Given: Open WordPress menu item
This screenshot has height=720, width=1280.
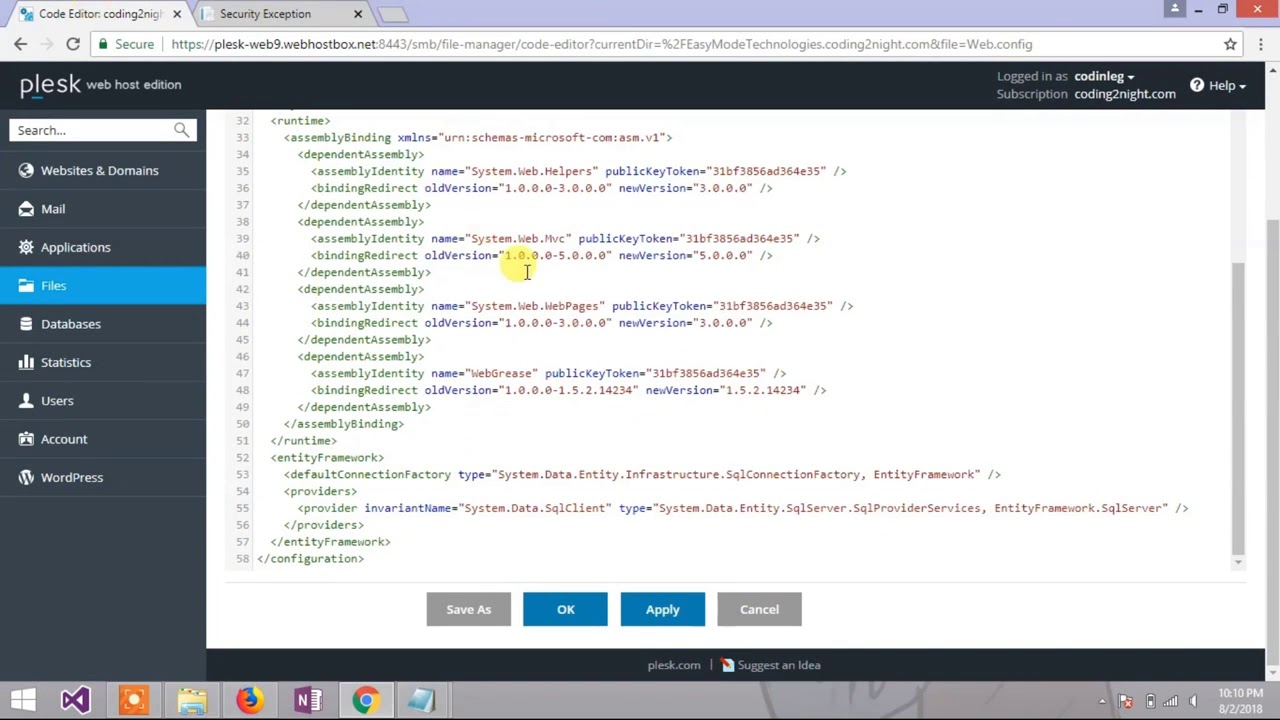Looking at the screenshot, I should tap(72, 477).
